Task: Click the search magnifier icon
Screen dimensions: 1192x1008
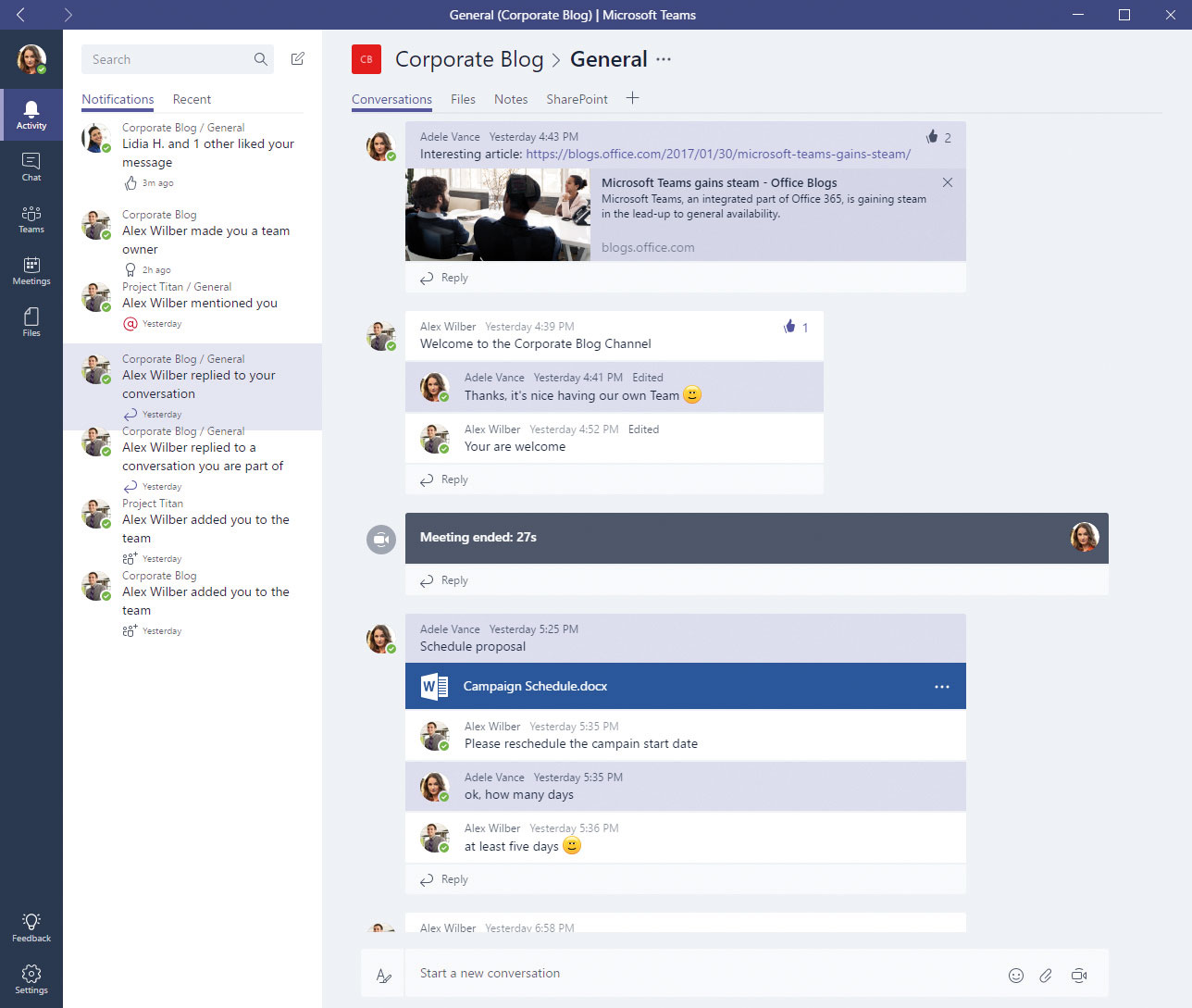Action: [x=261, y=59]
